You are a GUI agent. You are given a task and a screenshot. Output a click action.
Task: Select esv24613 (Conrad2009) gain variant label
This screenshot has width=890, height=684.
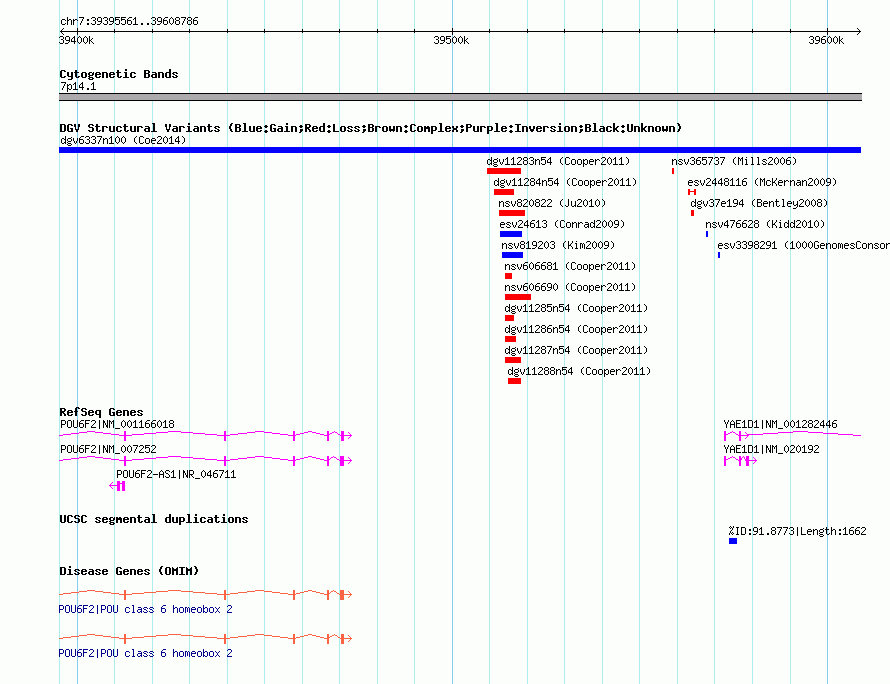562,224
